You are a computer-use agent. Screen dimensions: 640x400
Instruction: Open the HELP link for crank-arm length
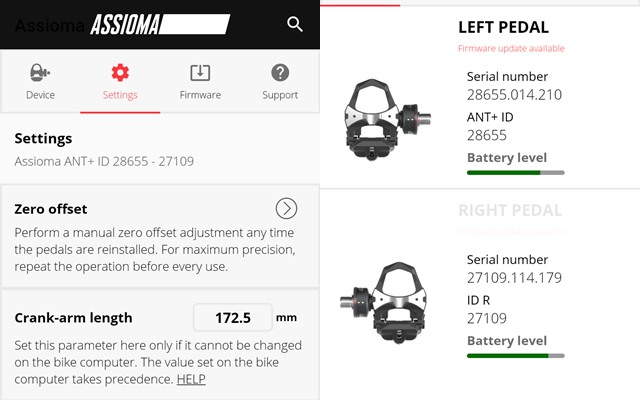191,379
